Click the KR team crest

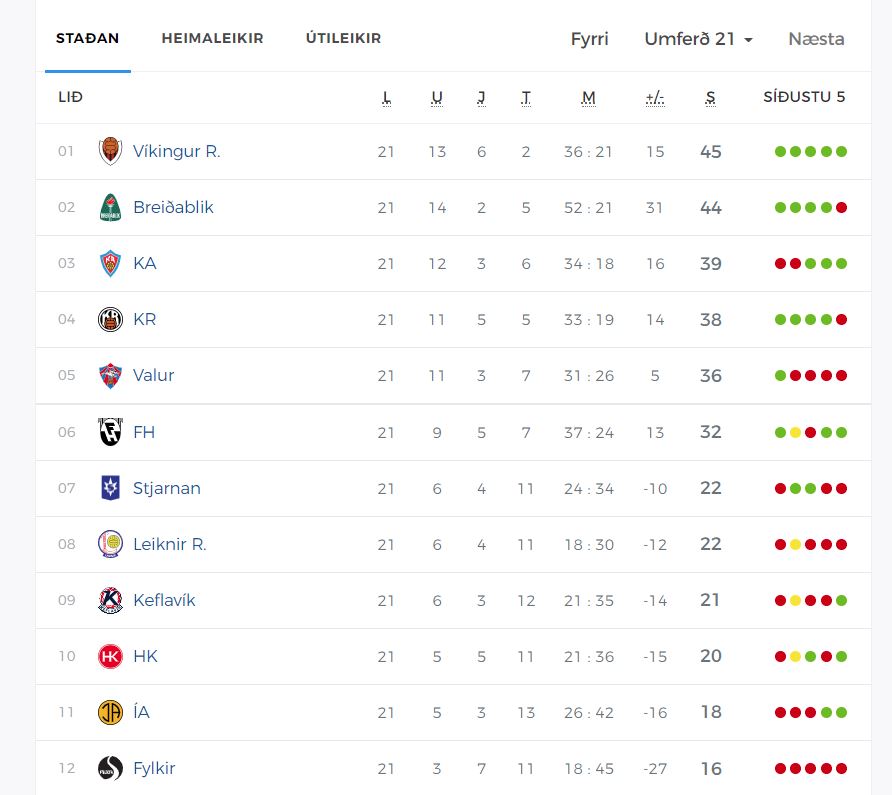click(110, 320)
